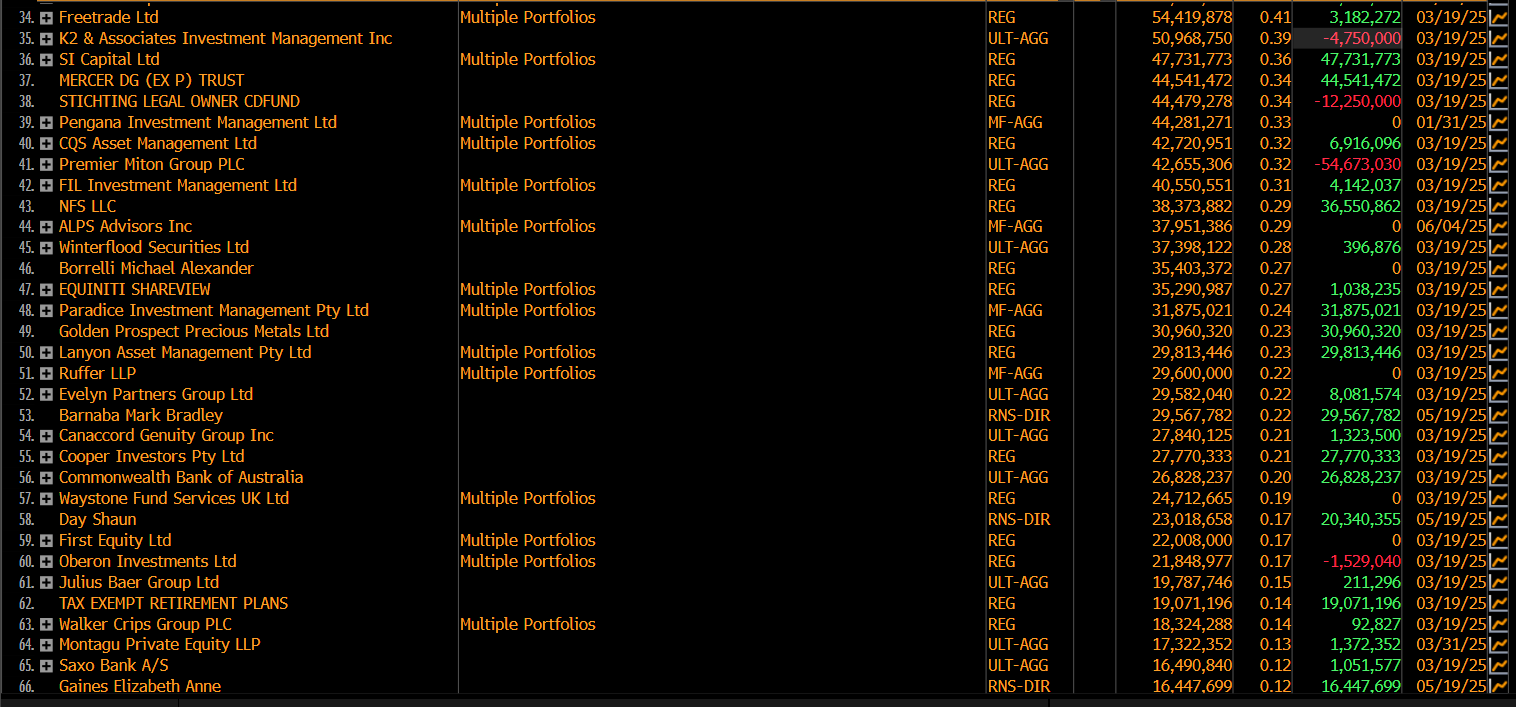1516x707 pixels.
Task: Open chart icon for Pengana Investment Management
Action: 1498,122
